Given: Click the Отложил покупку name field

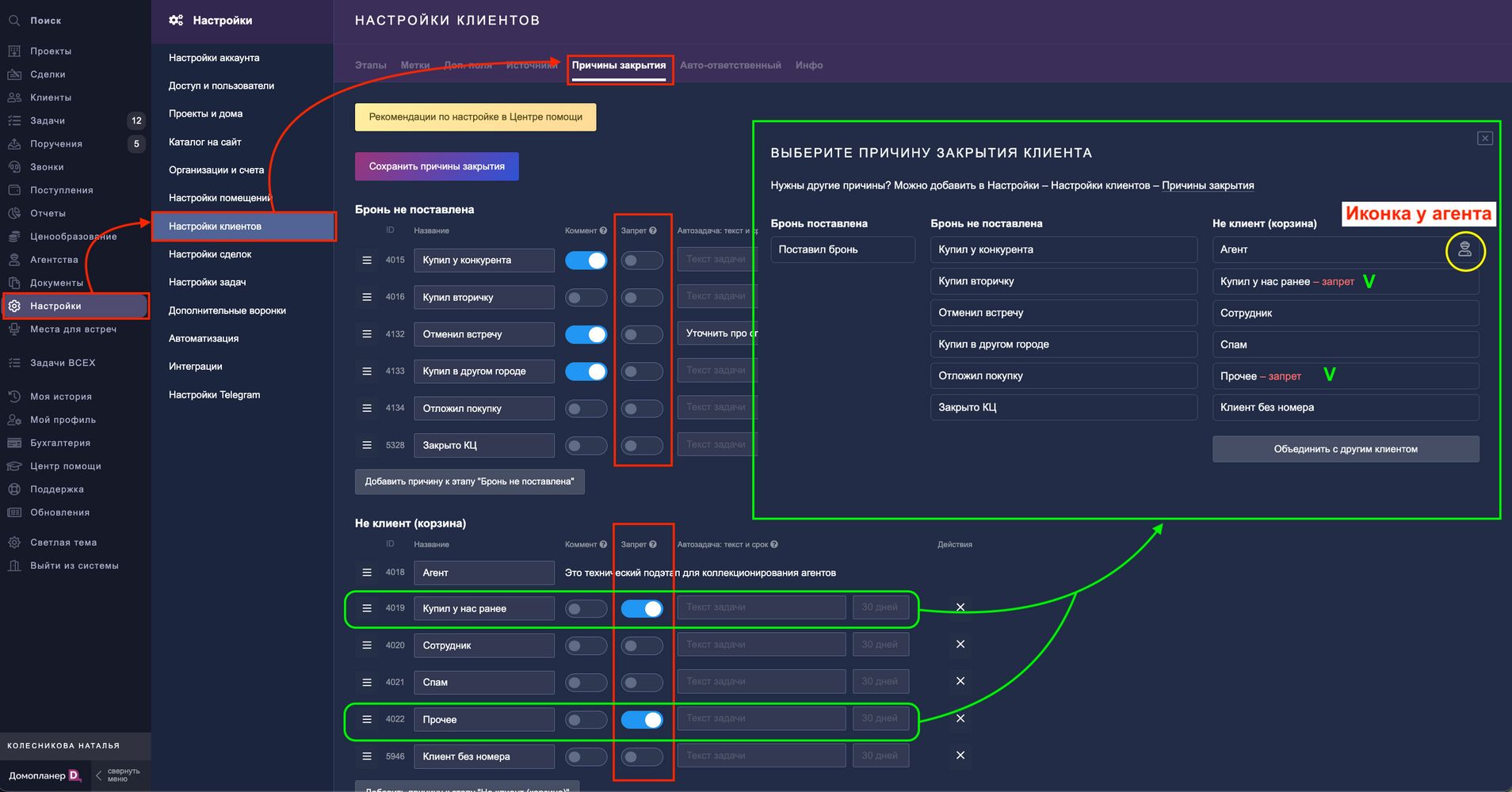Looking at the screenshot, I should tap(483, 409).
